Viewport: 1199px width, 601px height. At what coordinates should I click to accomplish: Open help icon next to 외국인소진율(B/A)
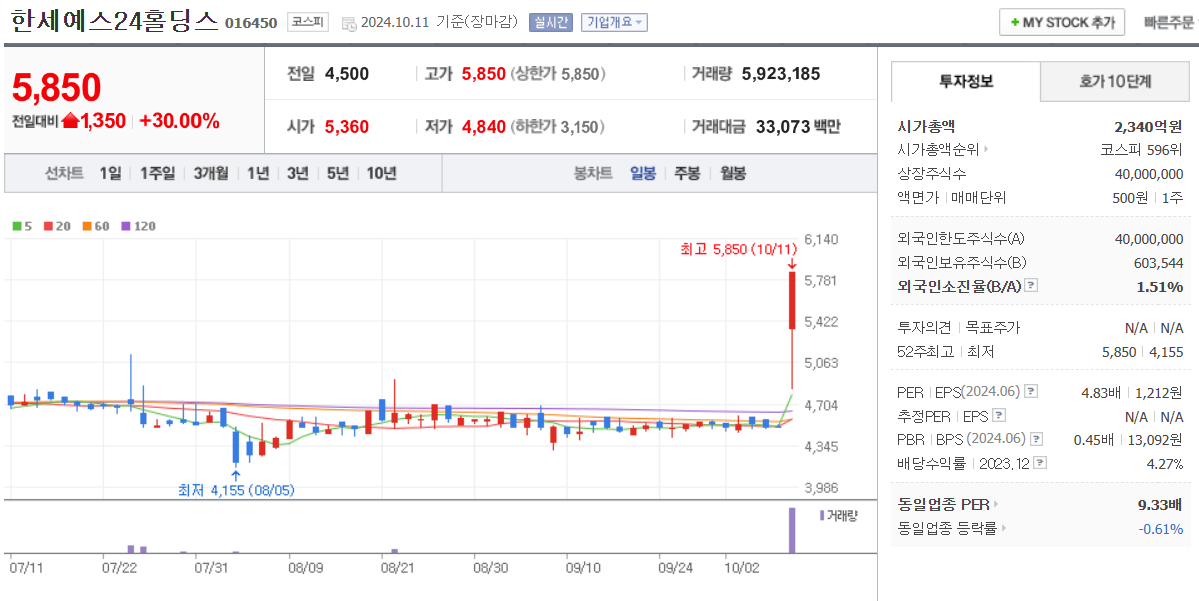[1032, 286]
